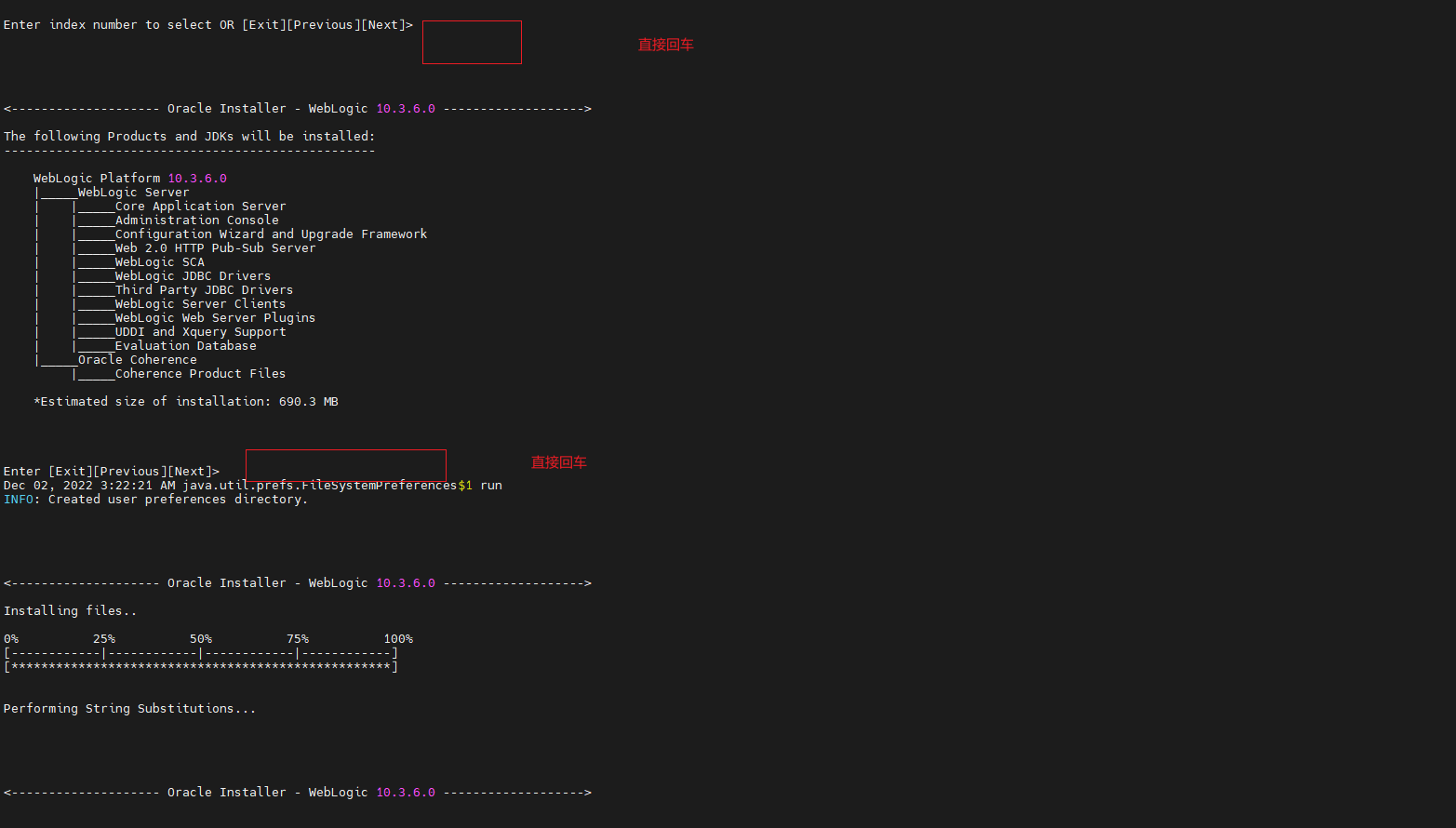1456x828 pixels.
Task: Click the last Oracle Installer header, below 'Performing String Substitutions...'
Action: pyautogui.click(x=298, y=792)
